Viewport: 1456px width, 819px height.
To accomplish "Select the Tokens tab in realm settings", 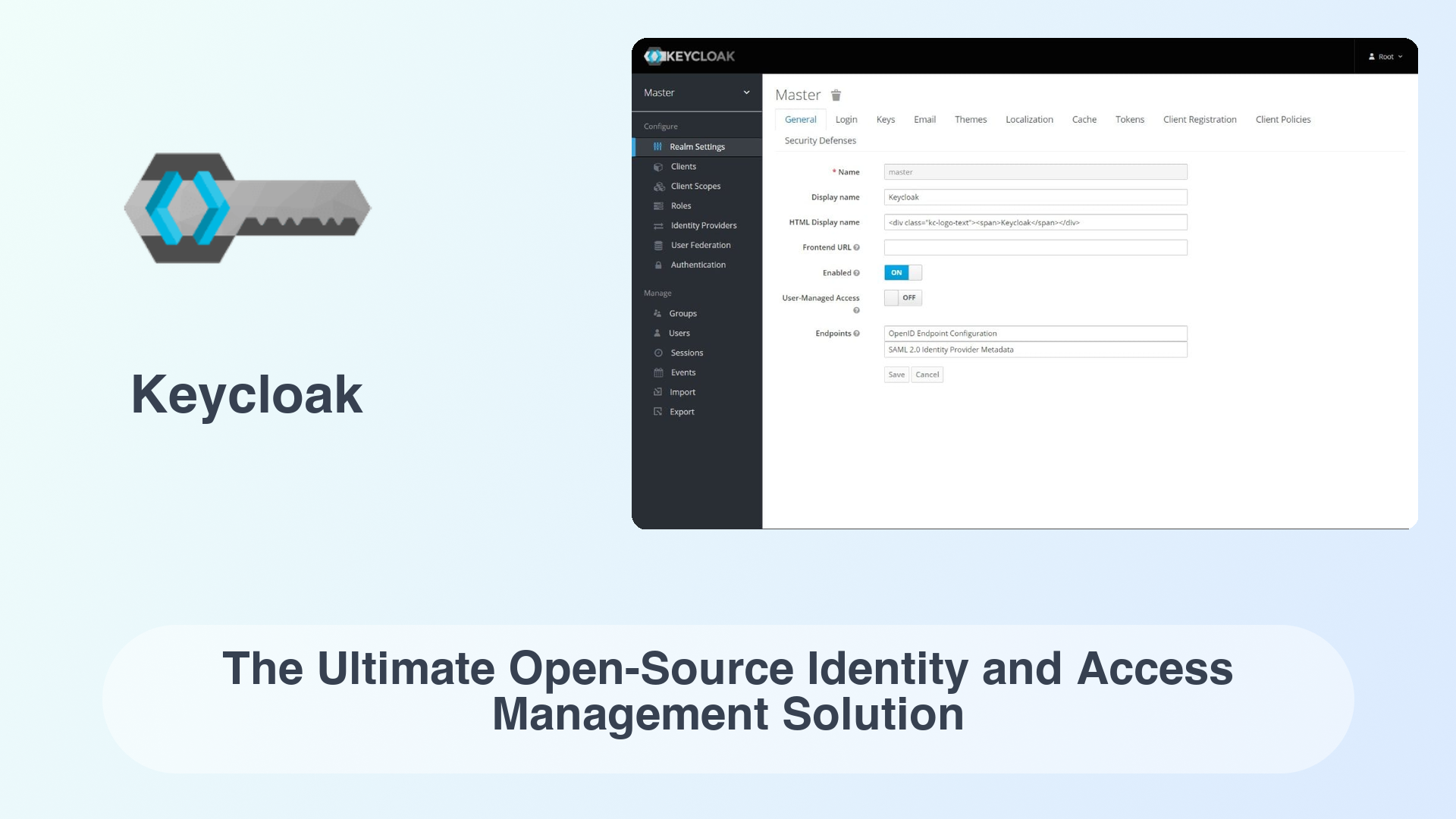I will [x=1129, y=119].
